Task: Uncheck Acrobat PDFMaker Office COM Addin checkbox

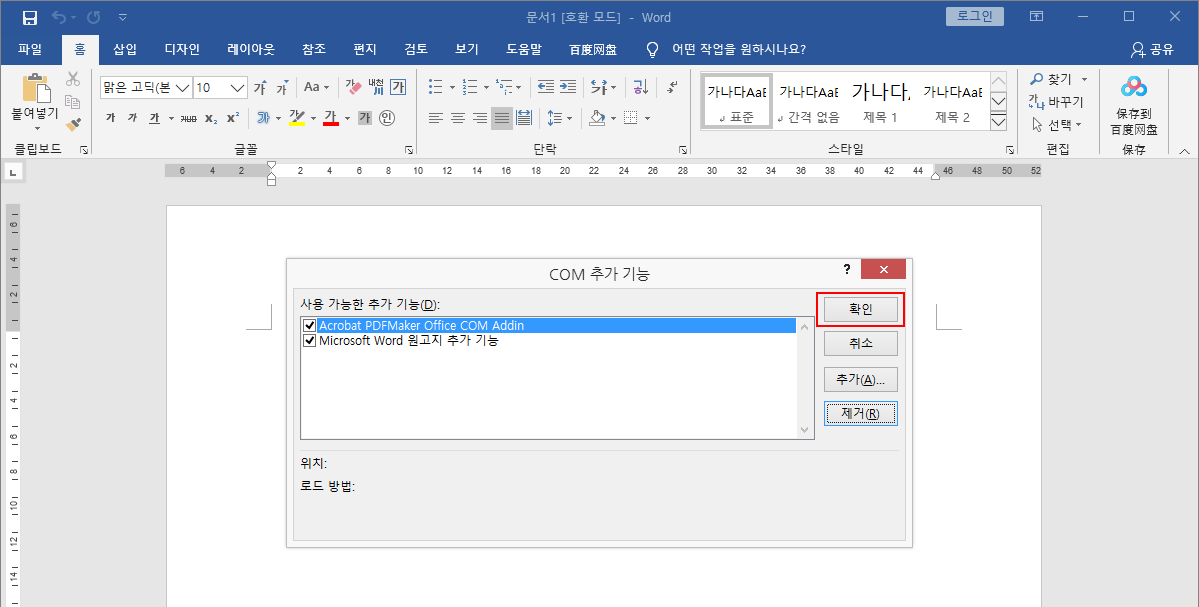Action: tap(309, 326)
